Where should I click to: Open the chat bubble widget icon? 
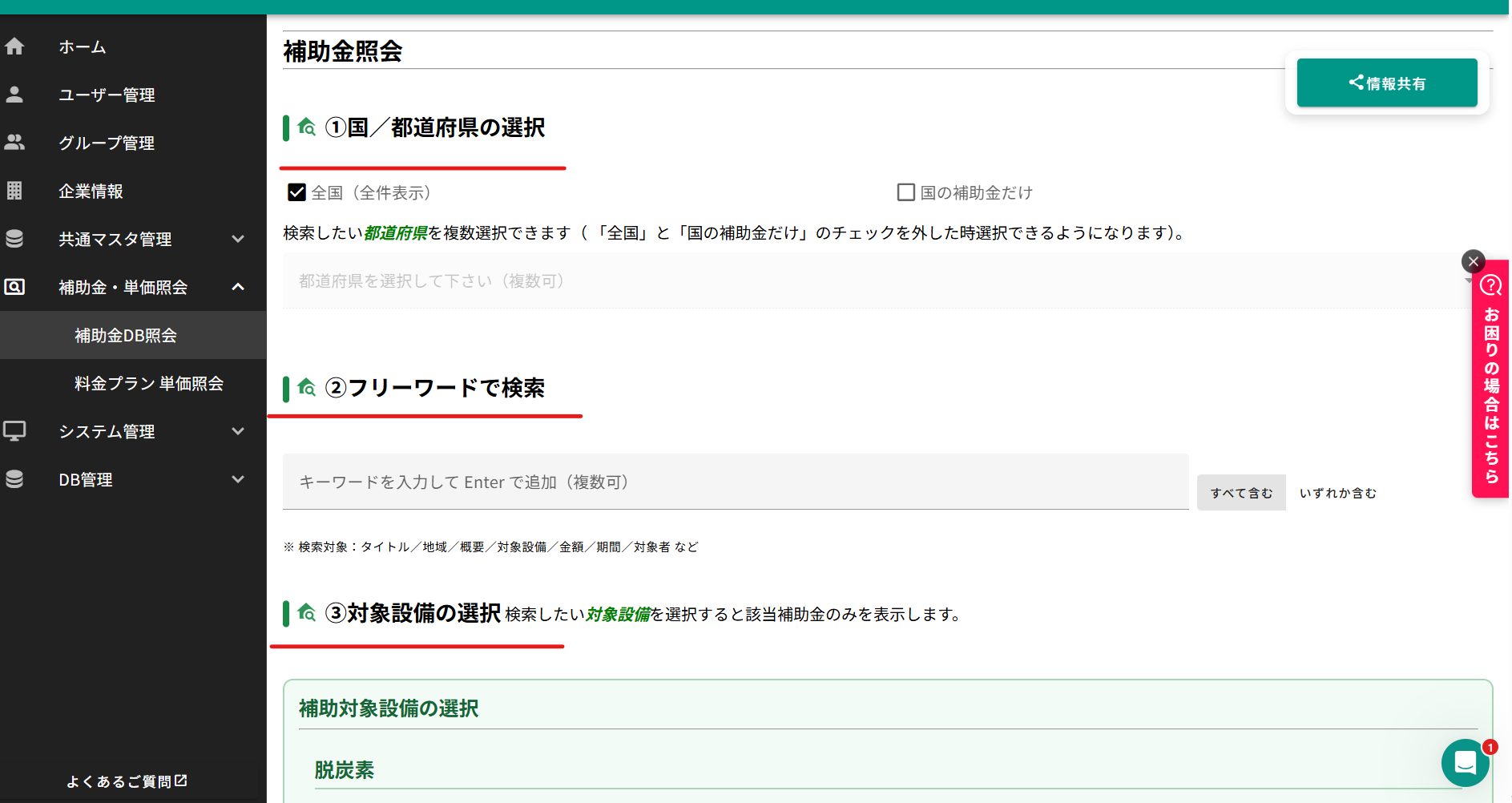tap(1465, 763)
